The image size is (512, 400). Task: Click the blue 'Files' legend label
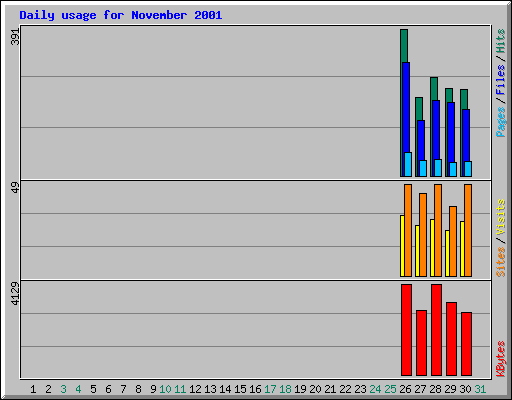click(500, 80)
